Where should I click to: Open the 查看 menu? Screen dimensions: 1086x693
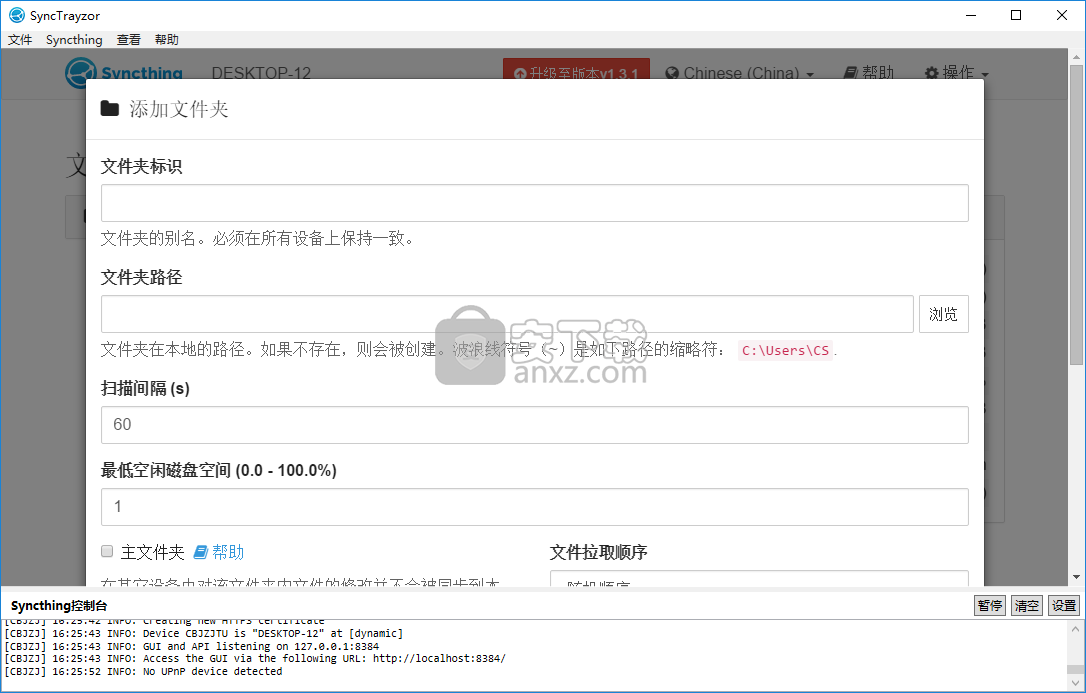pyautogui.click(x=128, y=39)
